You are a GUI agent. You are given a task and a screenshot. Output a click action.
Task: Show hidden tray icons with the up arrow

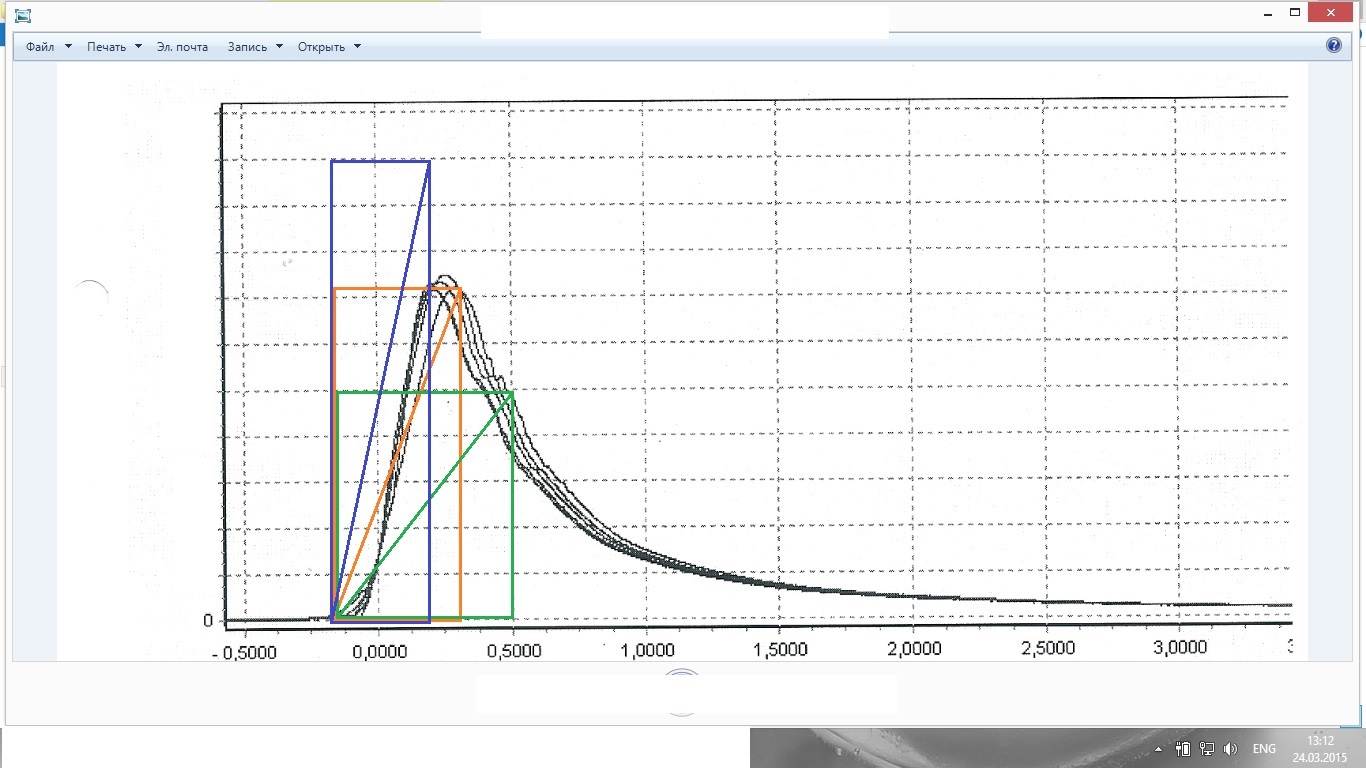1159,748
